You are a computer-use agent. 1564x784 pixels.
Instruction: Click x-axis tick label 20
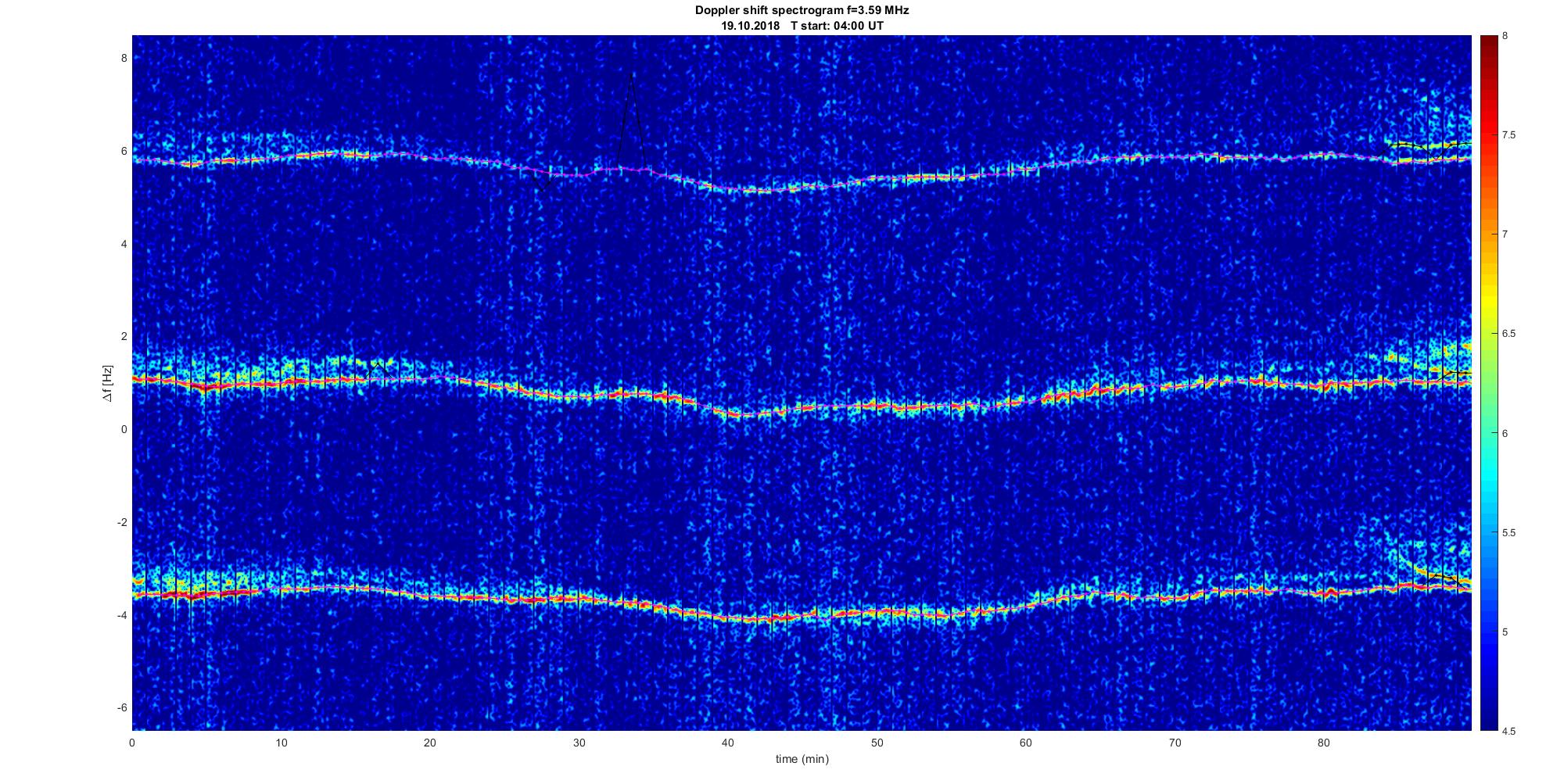[x=430, y=743]
